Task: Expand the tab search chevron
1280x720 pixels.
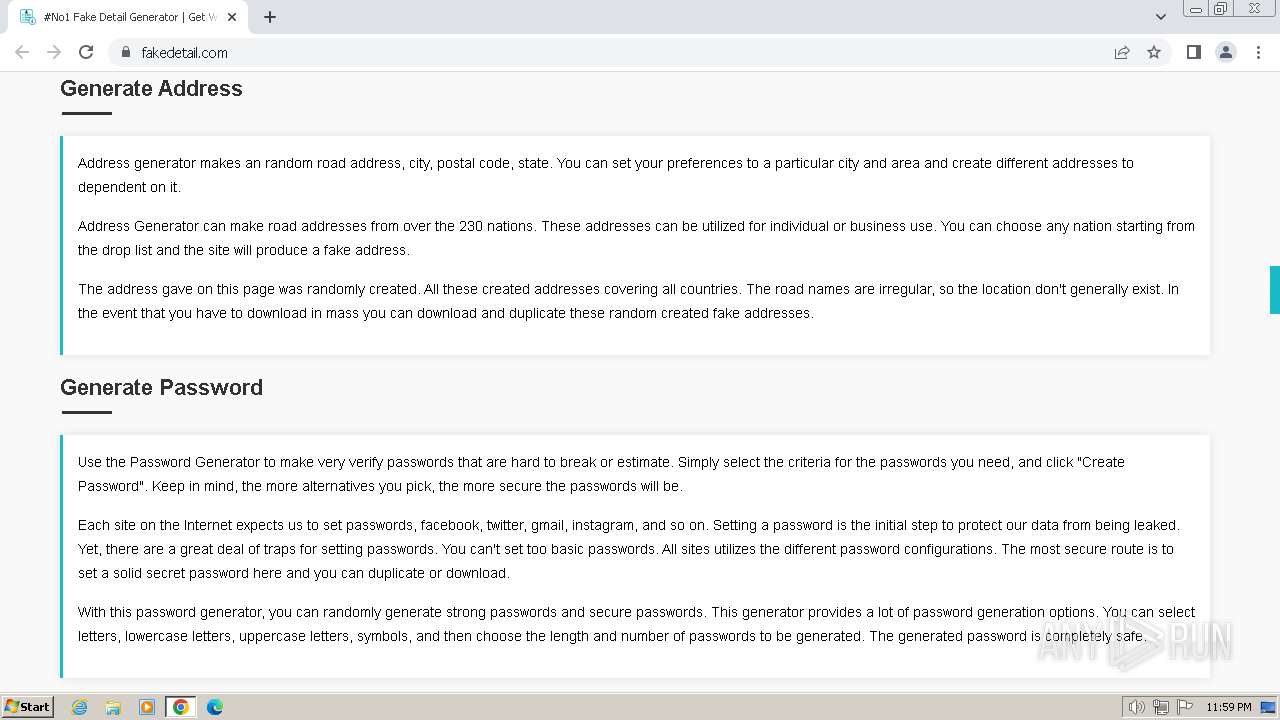Action: pyautogui.click(x=1161, y=17)
